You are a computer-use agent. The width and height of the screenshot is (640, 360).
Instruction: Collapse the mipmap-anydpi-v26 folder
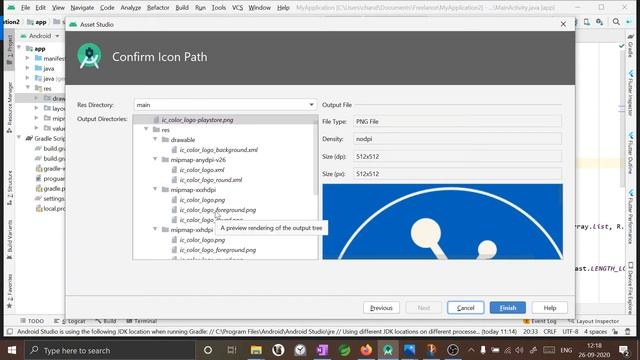pyautogui.click(x=155, y=160)
